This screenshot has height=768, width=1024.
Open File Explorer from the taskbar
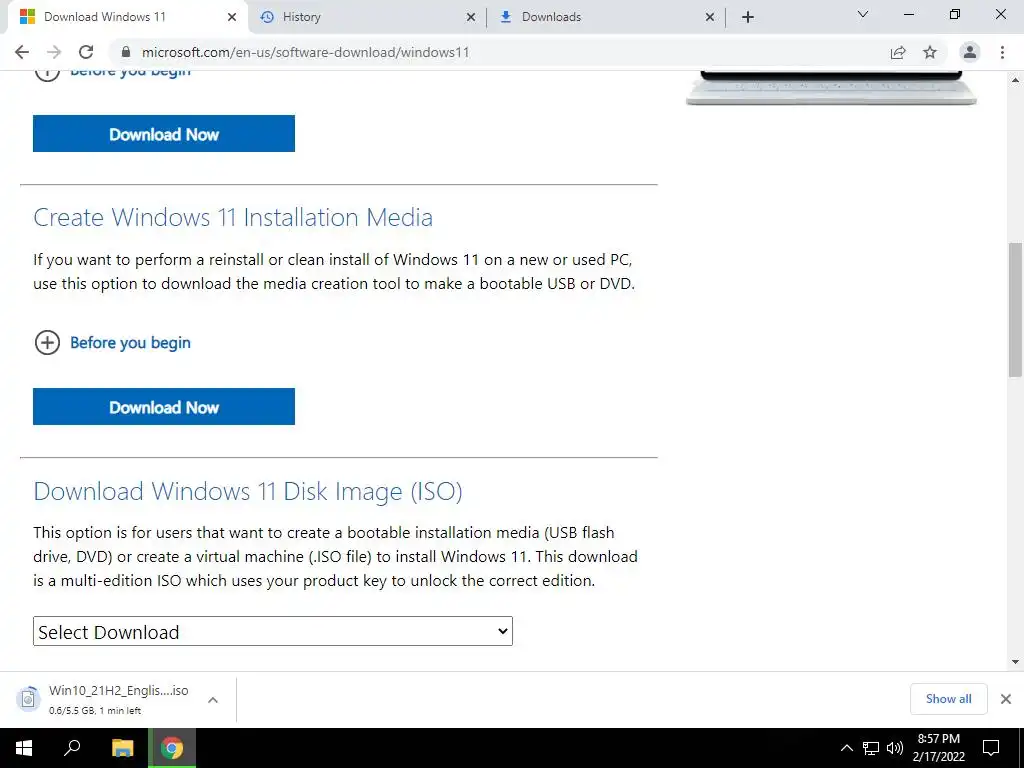point(123,748)
